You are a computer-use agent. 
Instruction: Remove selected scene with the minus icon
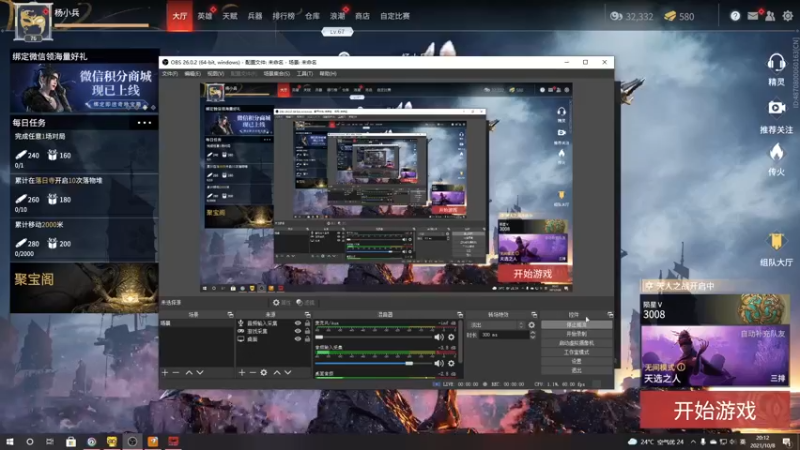tap(176, 373)
